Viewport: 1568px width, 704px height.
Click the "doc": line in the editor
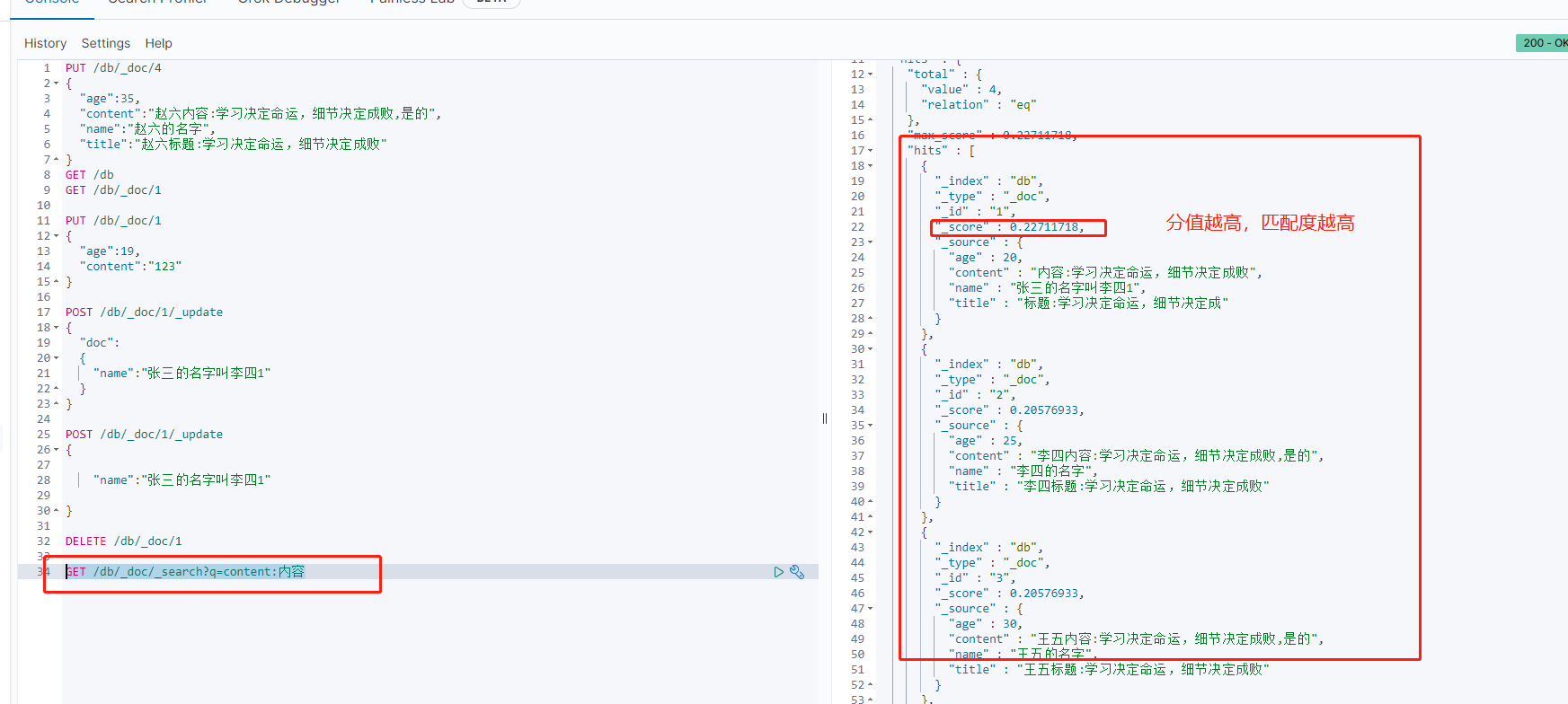[x=99, y=343]
